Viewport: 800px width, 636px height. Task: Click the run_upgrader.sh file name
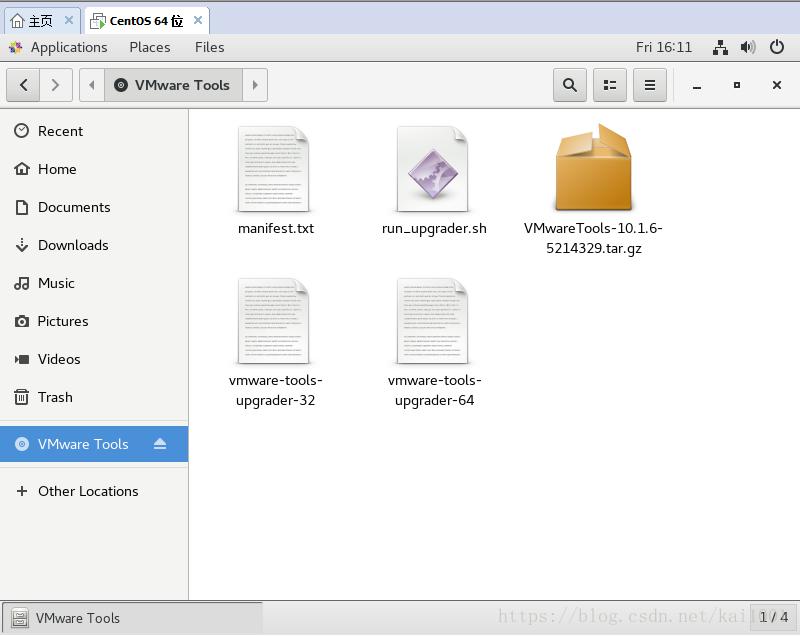point(434,228)
